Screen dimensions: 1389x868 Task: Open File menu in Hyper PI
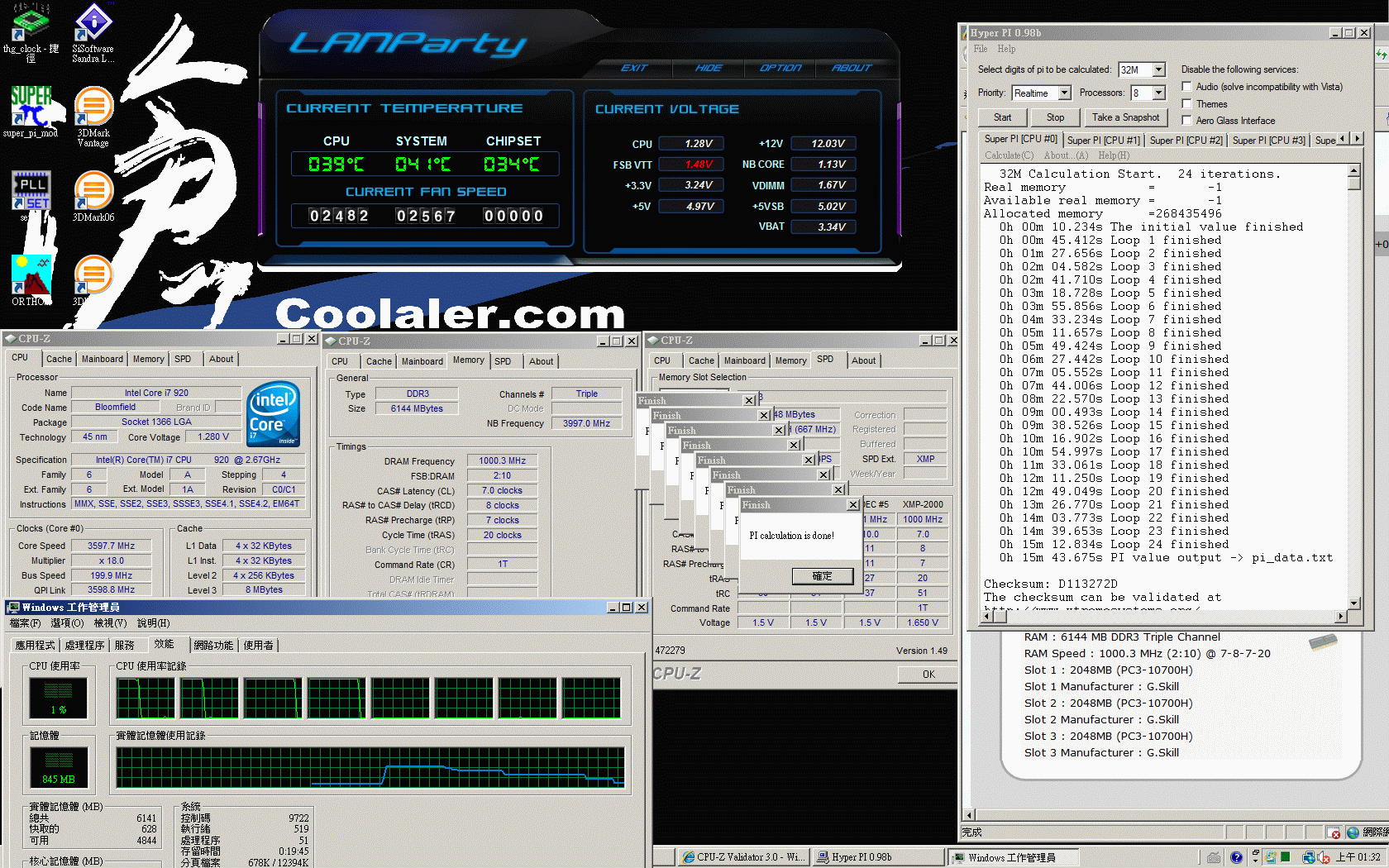[981, 49]
